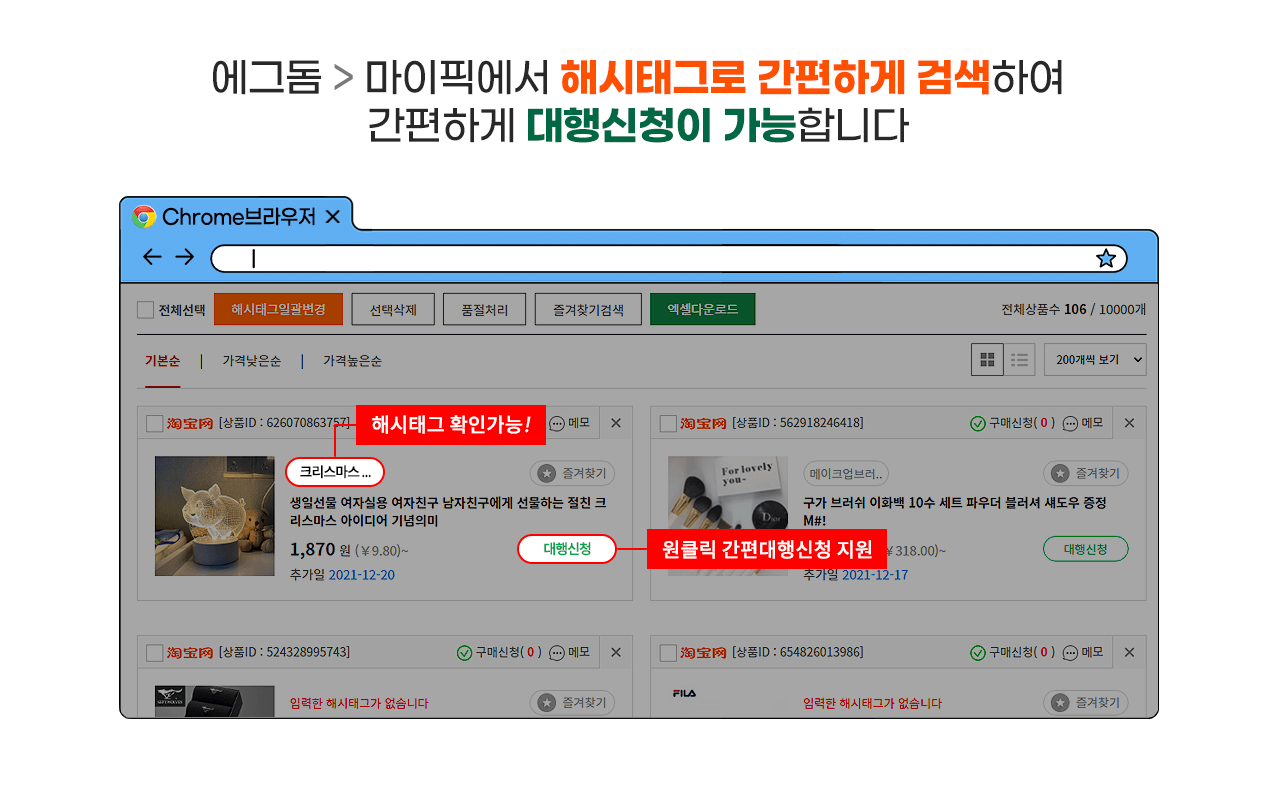Select checkbox for product 524328995743

click(x=154, y=653)
